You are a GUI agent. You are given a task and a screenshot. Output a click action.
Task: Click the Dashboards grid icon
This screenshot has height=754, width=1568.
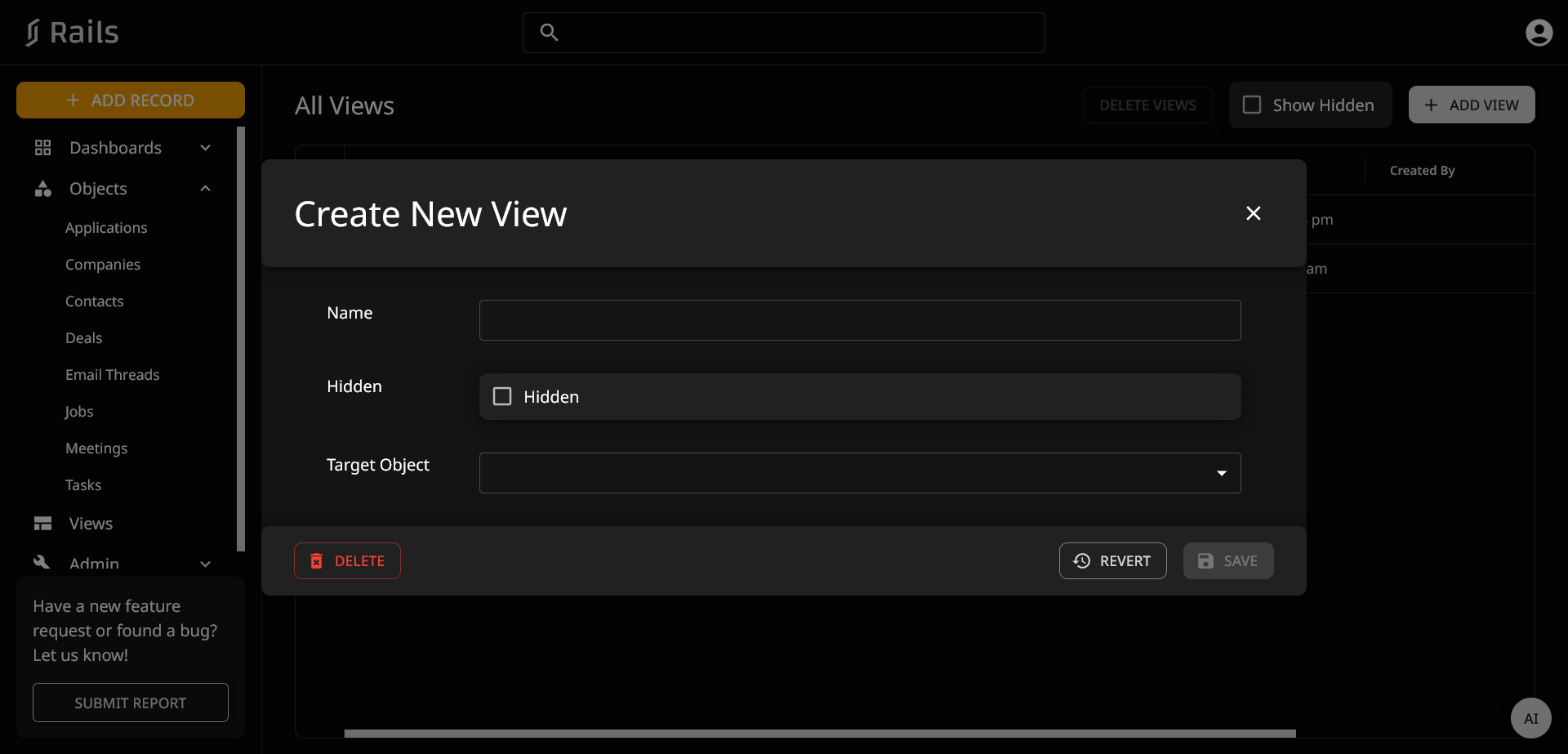[42, 148]
